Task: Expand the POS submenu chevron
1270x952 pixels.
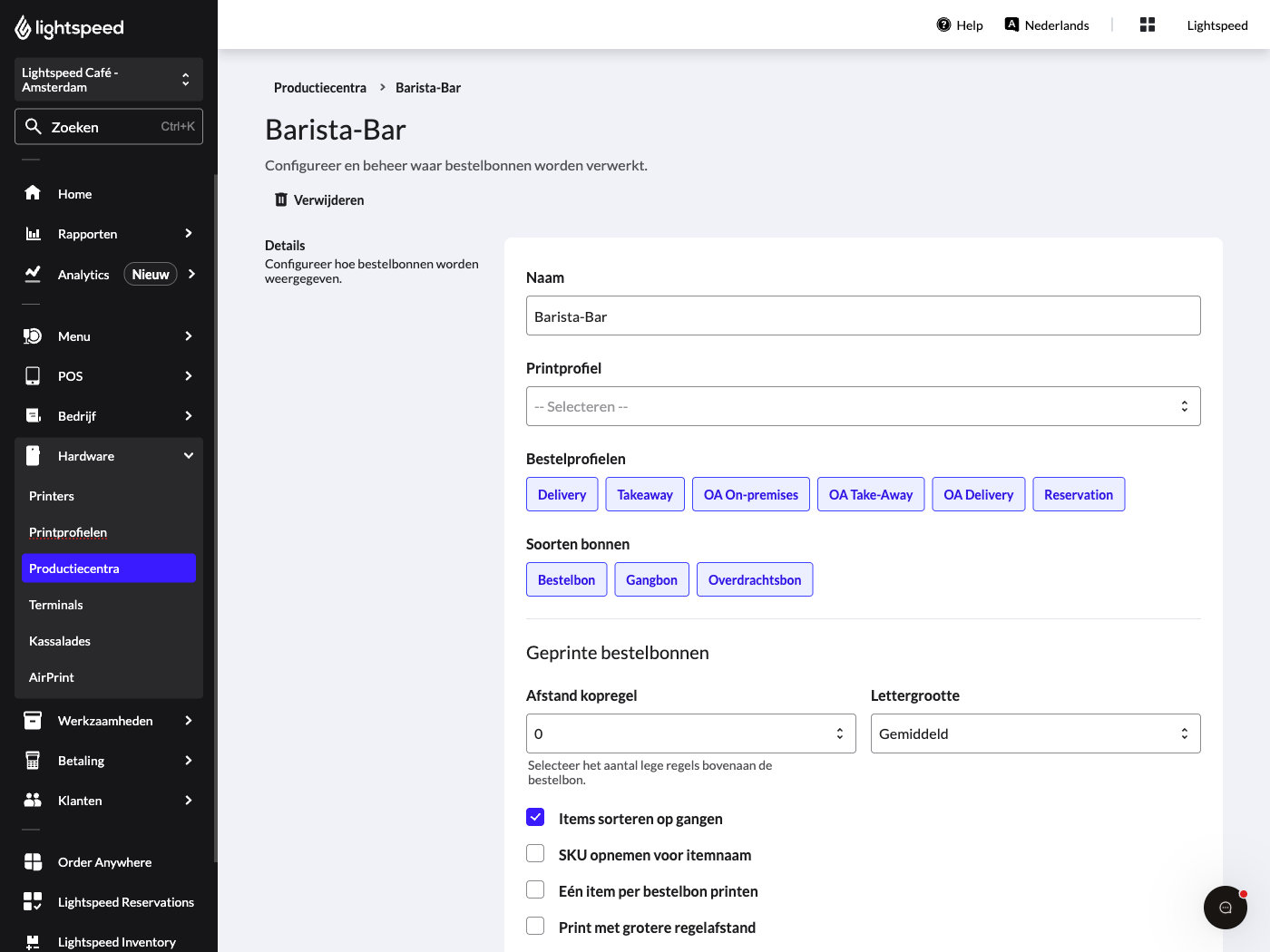Action: (189, 375)
